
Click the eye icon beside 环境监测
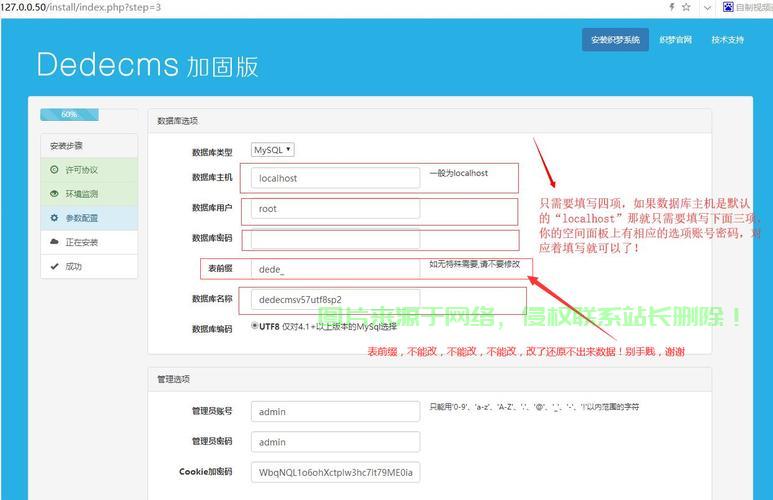(54, 194)
